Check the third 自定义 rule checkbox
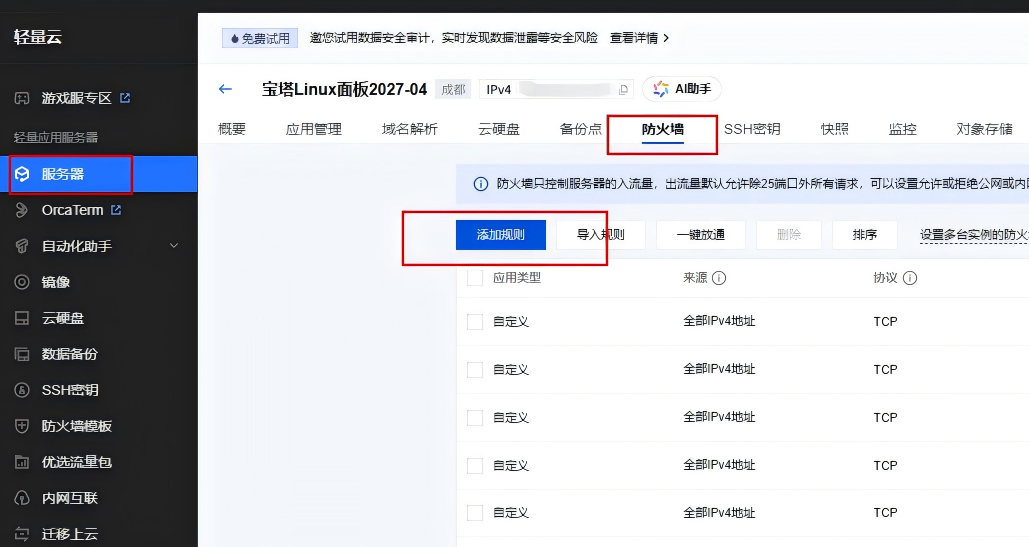 [474, 418]
